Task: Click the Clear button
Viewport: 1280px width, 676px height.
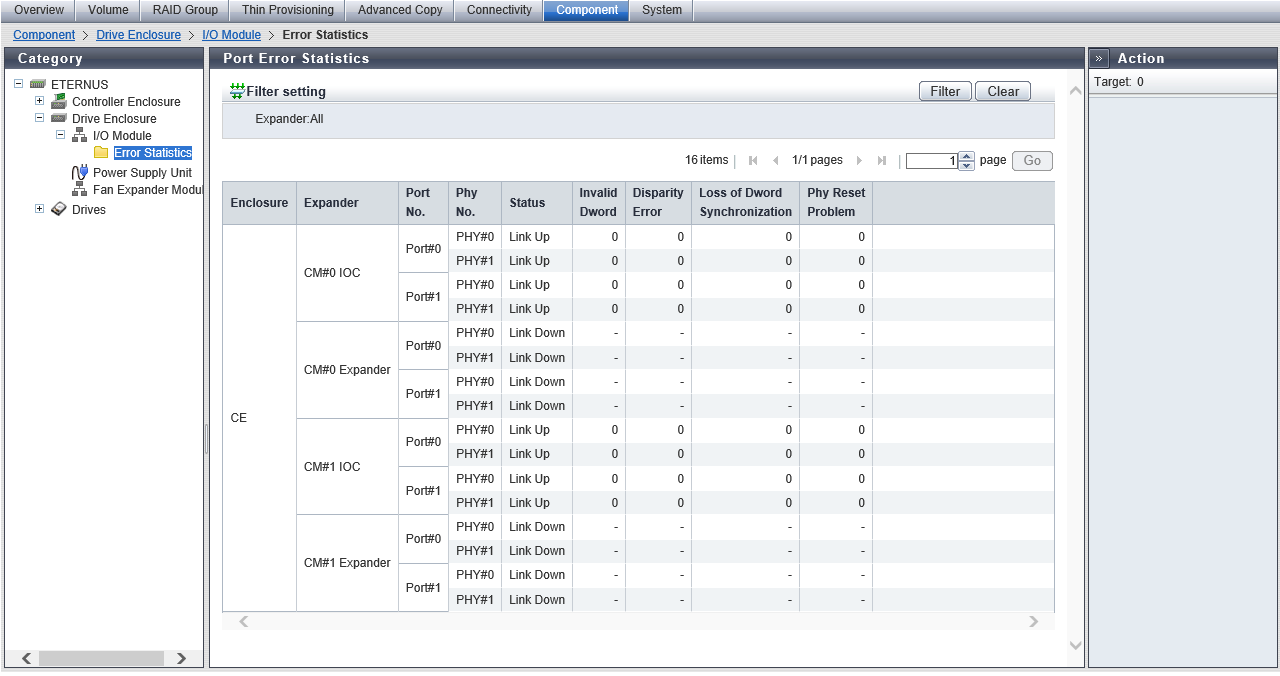Action: click(x=1002, y=91)
